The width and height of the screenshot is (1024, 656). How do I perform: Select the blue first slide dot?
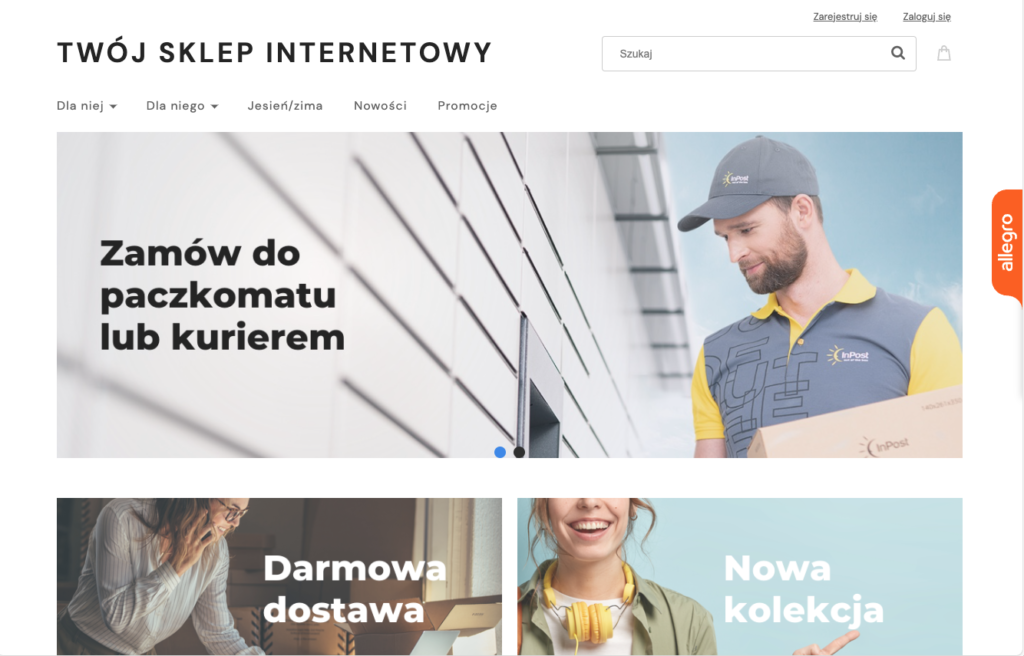[x=500, y=452]
